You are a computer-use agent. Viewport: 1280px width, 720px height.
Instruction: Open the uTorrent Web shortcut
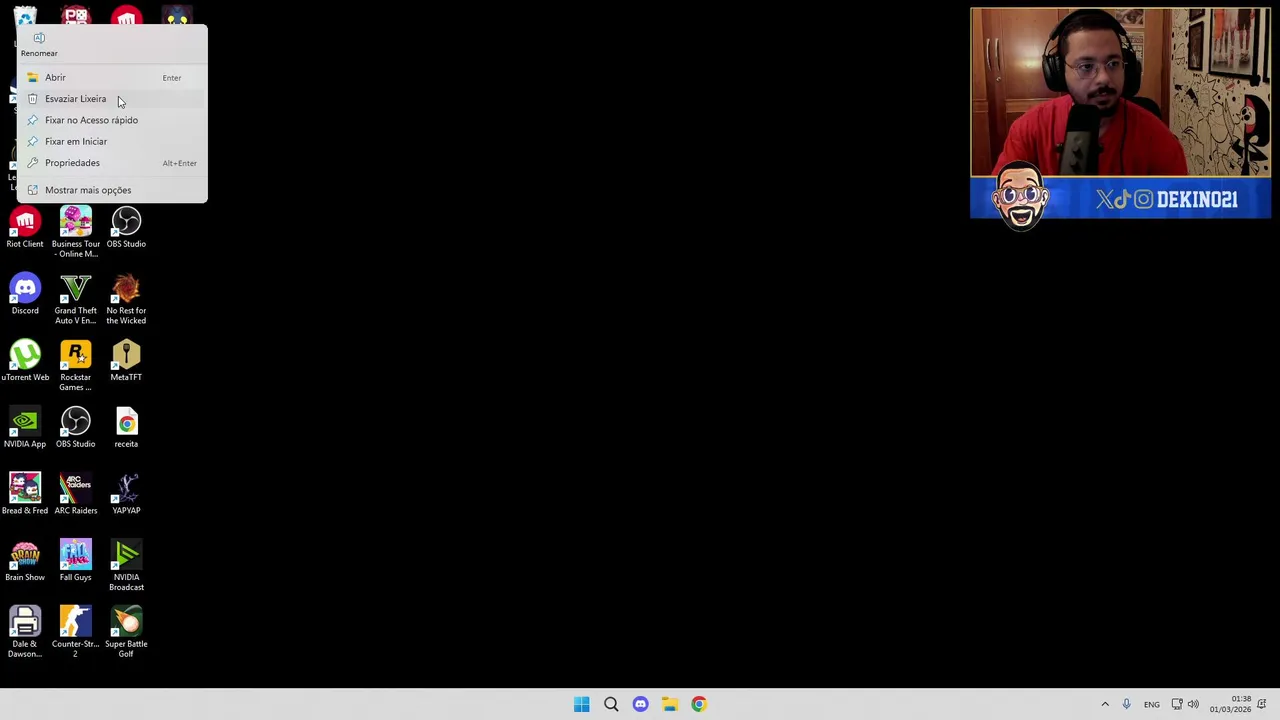pos(25,361)
